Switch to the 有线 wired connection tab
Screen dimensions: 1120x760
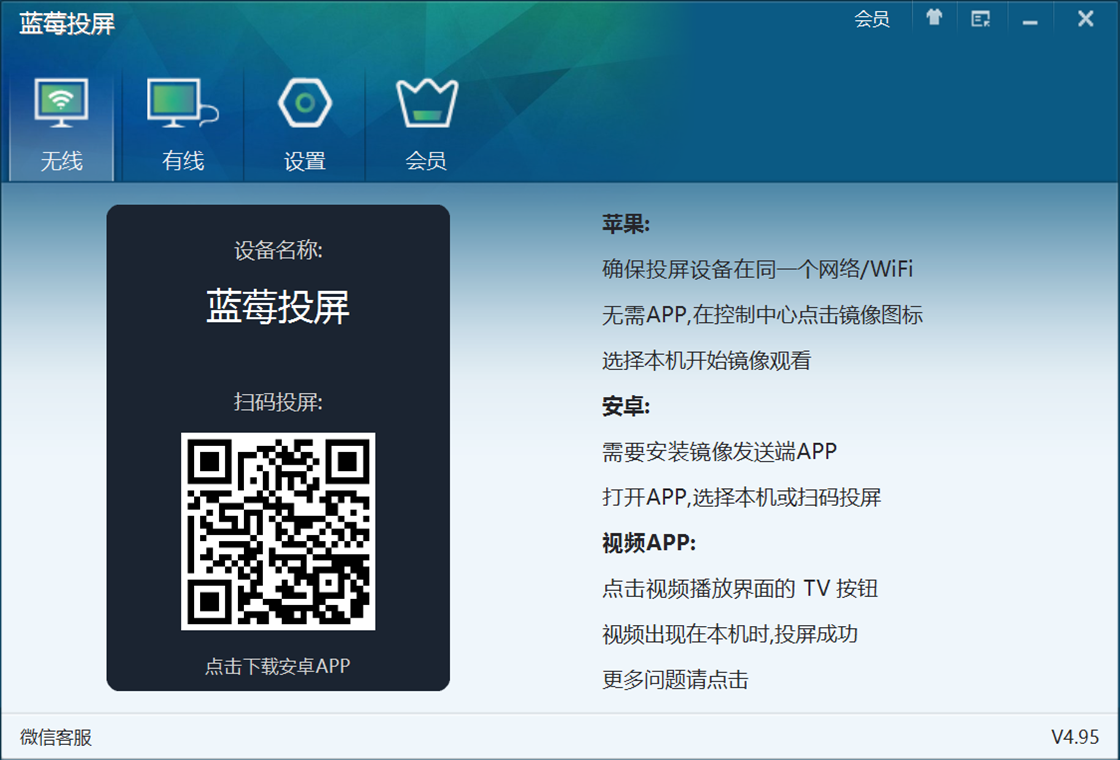coord(183,126)
